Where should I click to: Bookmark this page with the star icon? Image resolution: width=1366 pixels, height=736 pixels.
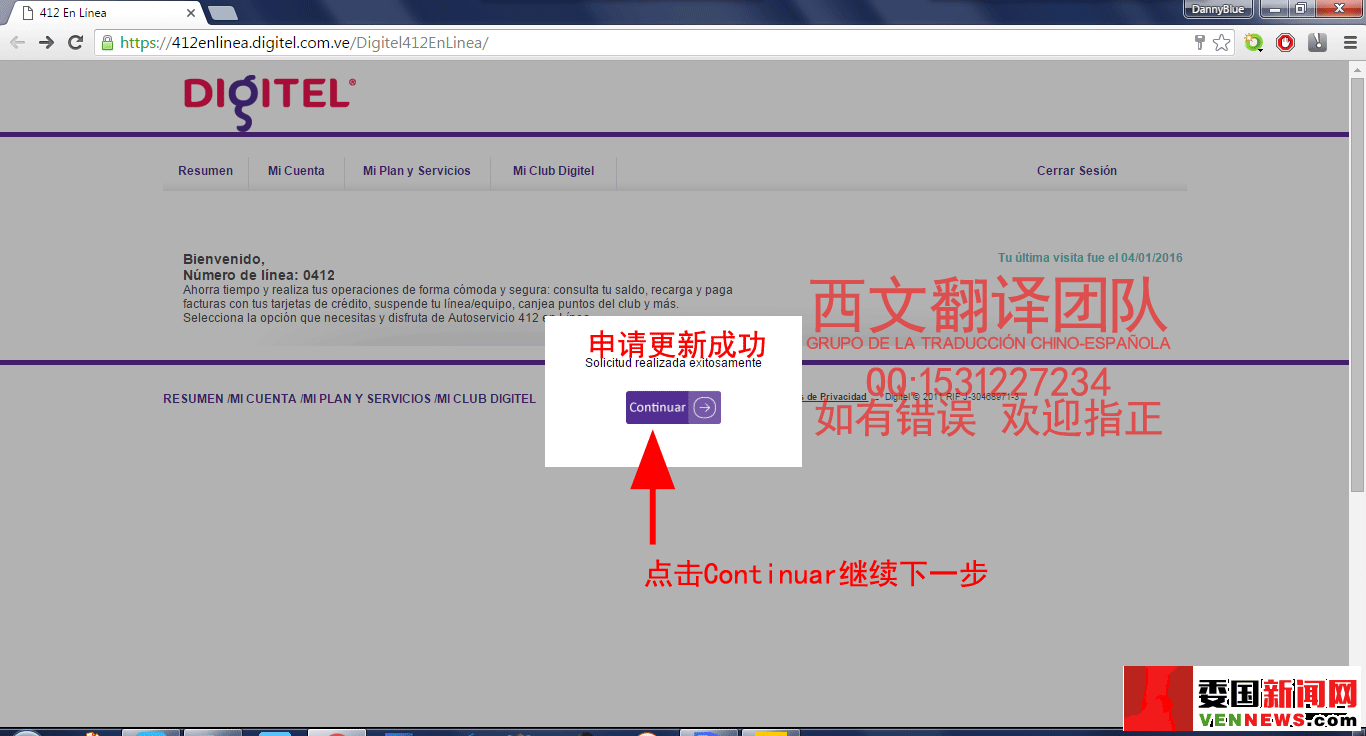(x=1221, y=42)
